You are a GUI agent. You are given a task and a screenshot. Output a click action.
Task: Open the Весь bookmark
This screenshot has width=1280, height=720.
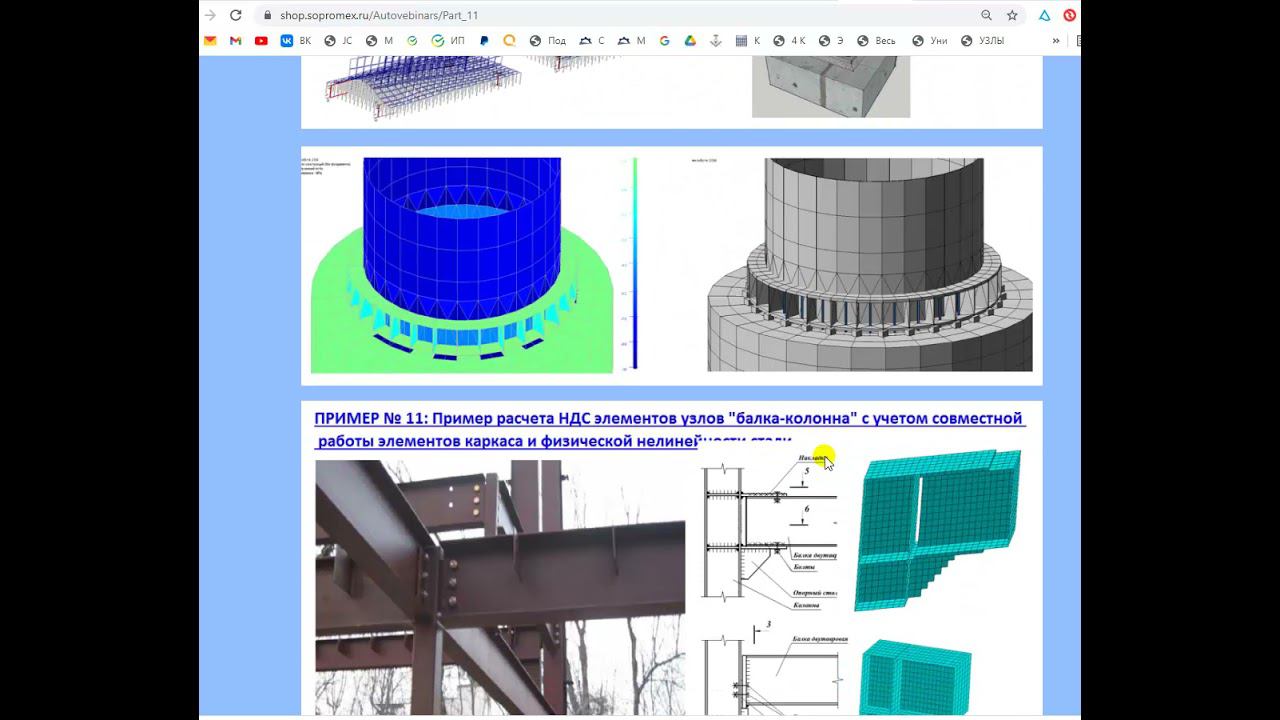(876, 41)
